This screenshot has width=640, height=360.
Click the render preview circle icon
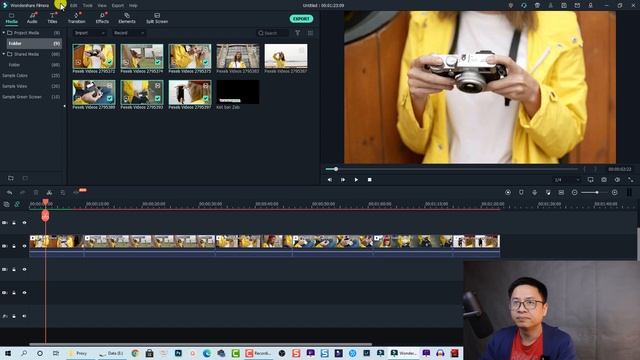pyautogui.click(x=508, y=193)
